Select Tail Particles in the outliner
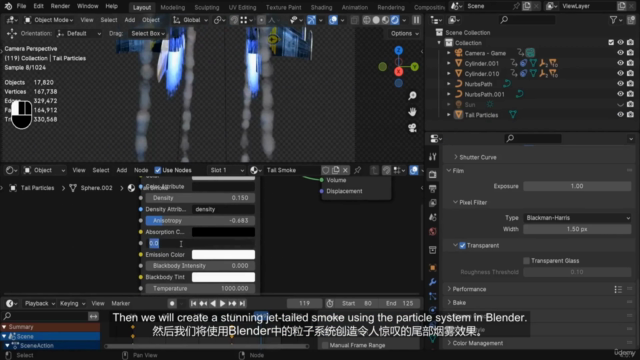This screenshot has width=640, height=360. coord(481,115)
